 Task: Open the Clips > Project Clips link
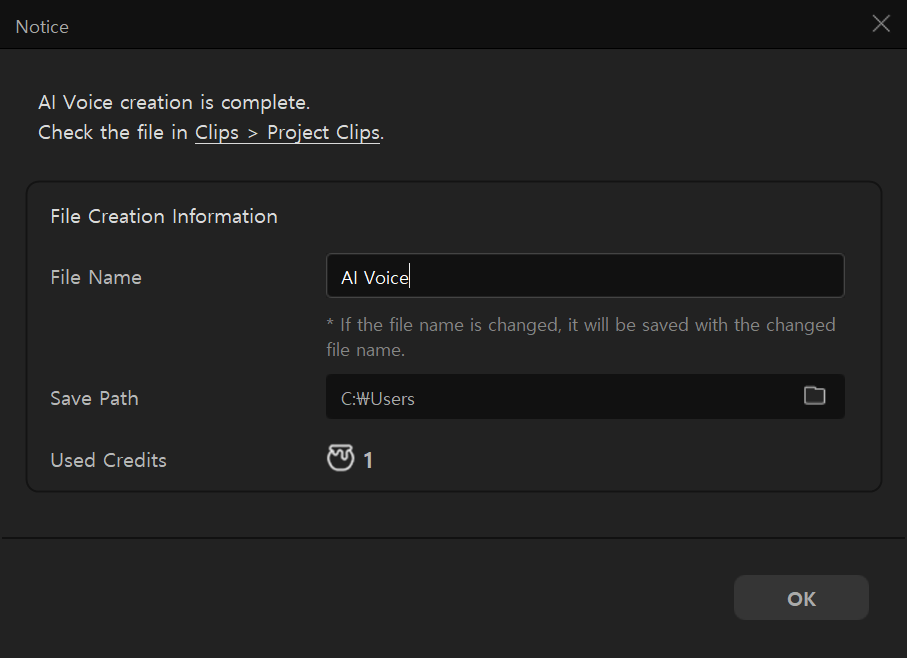point(287,133)
